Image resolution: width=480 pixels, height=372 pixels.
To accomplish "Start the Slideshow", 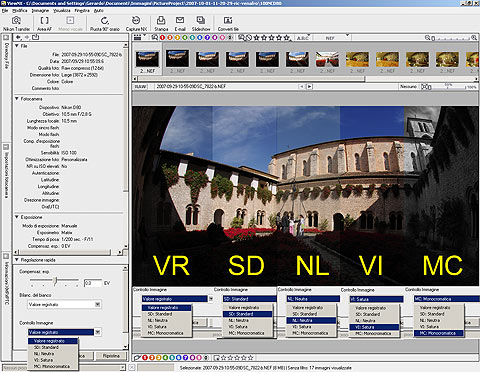I will click(x=201, y=24).
